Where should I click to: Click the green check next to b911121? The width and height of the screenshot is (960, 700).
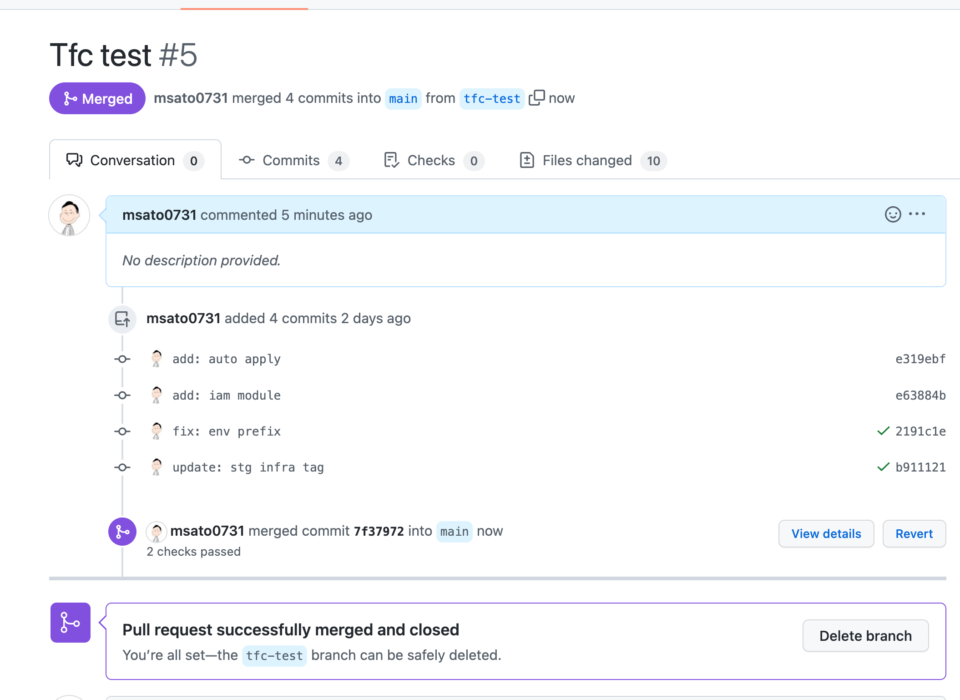(883, 467)
